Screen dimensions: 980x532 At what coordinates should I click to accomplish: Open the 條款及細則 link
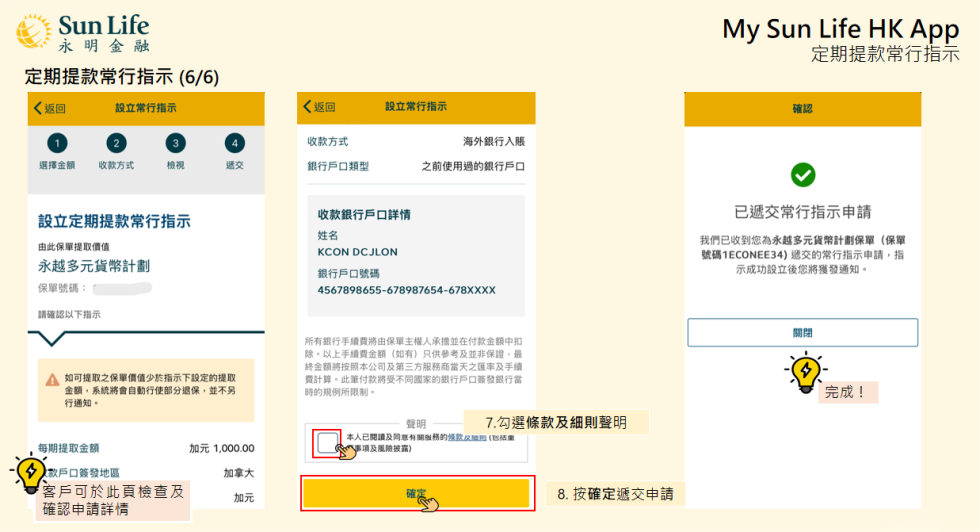point(466,437)
